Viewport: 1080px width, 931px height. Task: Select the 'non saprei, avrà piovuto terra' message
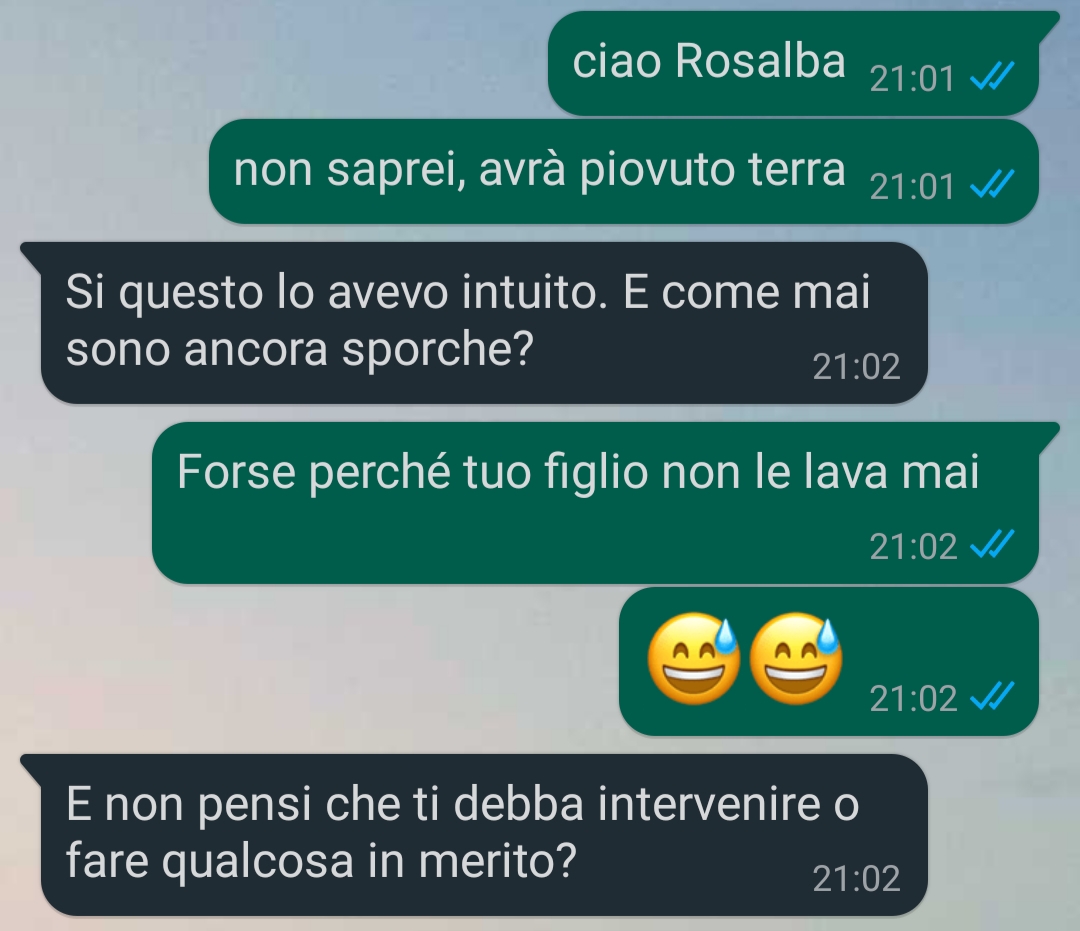tap(624, 171)
